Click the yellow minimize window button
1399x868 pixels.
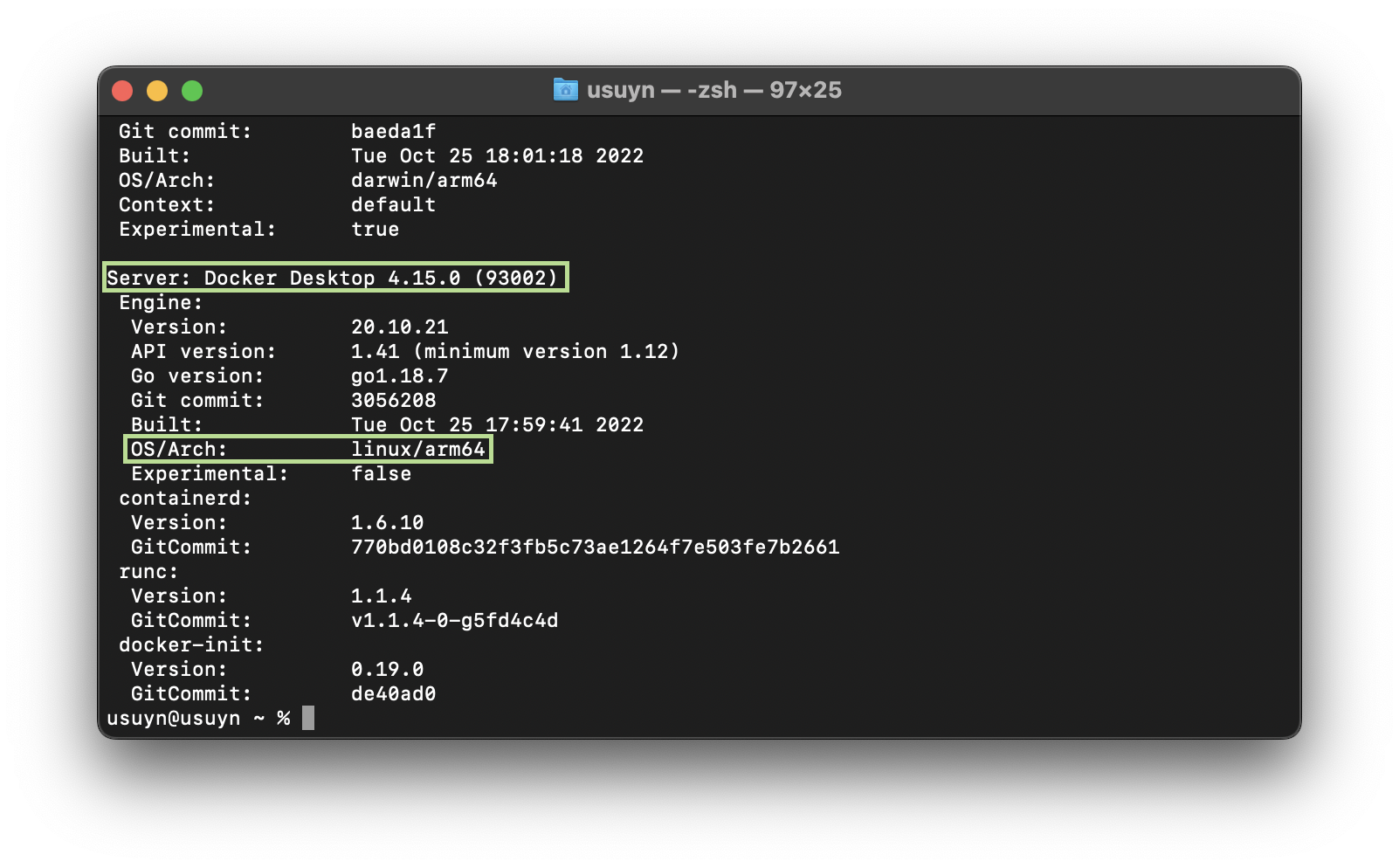157,91
